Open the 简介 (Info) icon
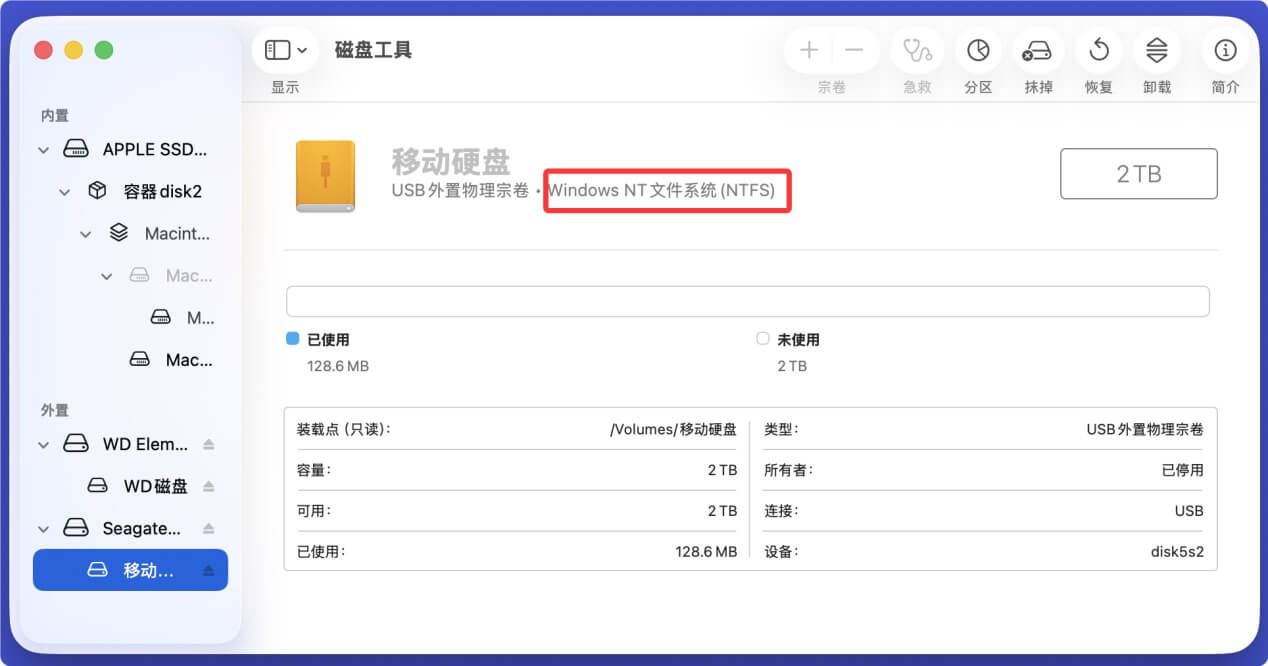The width and height of the screenshot is (1268, 666). (x=1224, y=50)
